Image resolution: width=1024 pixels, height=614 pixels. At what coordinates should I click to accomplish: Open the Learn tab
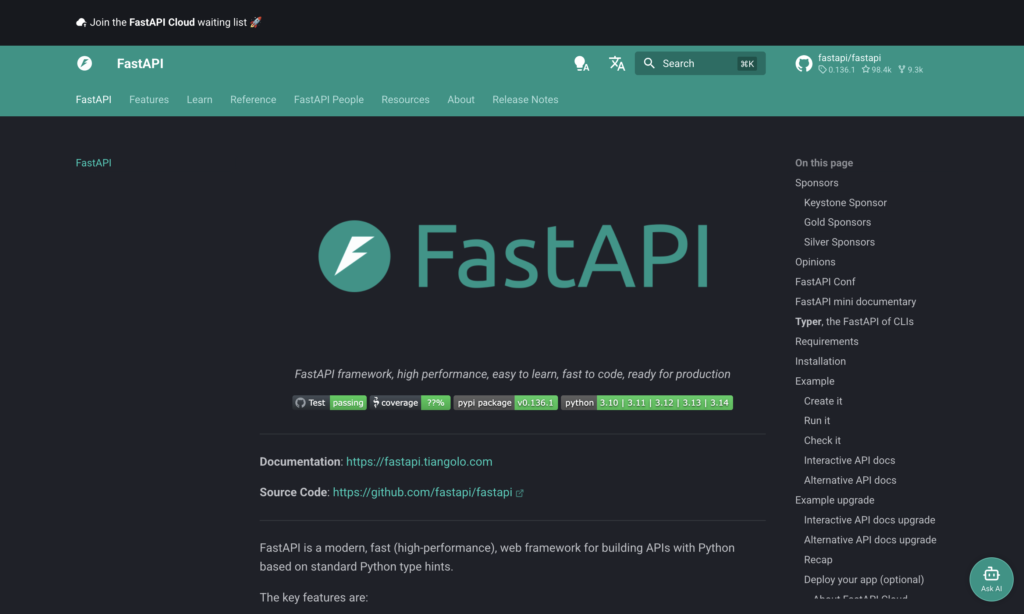[x=199, y=99]
